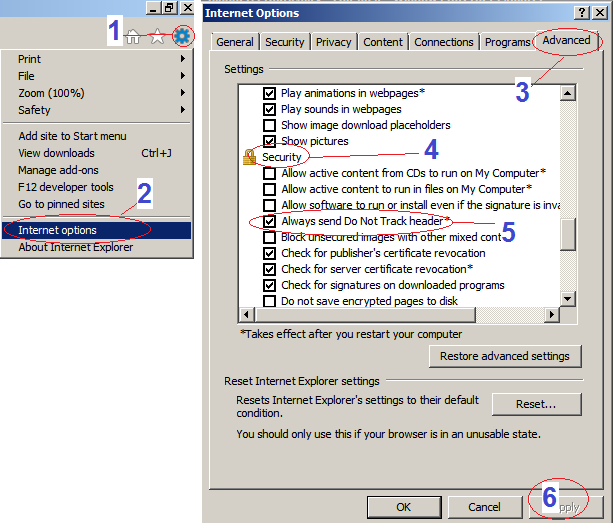Click the Security lock icon in settings list

[x=249, y=157]
